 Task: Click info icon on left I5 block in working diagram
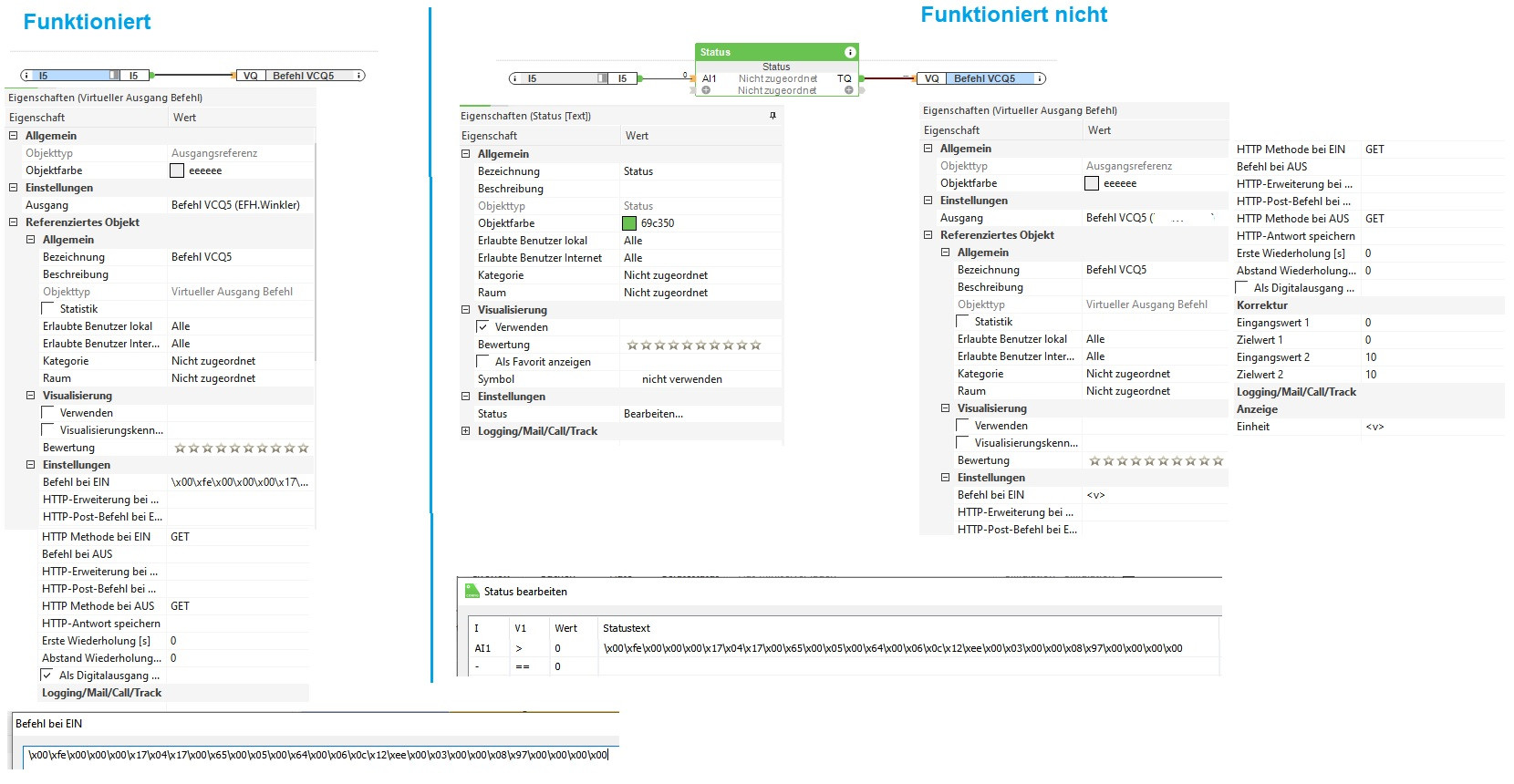pyautogui.click(x=26, y=76)
